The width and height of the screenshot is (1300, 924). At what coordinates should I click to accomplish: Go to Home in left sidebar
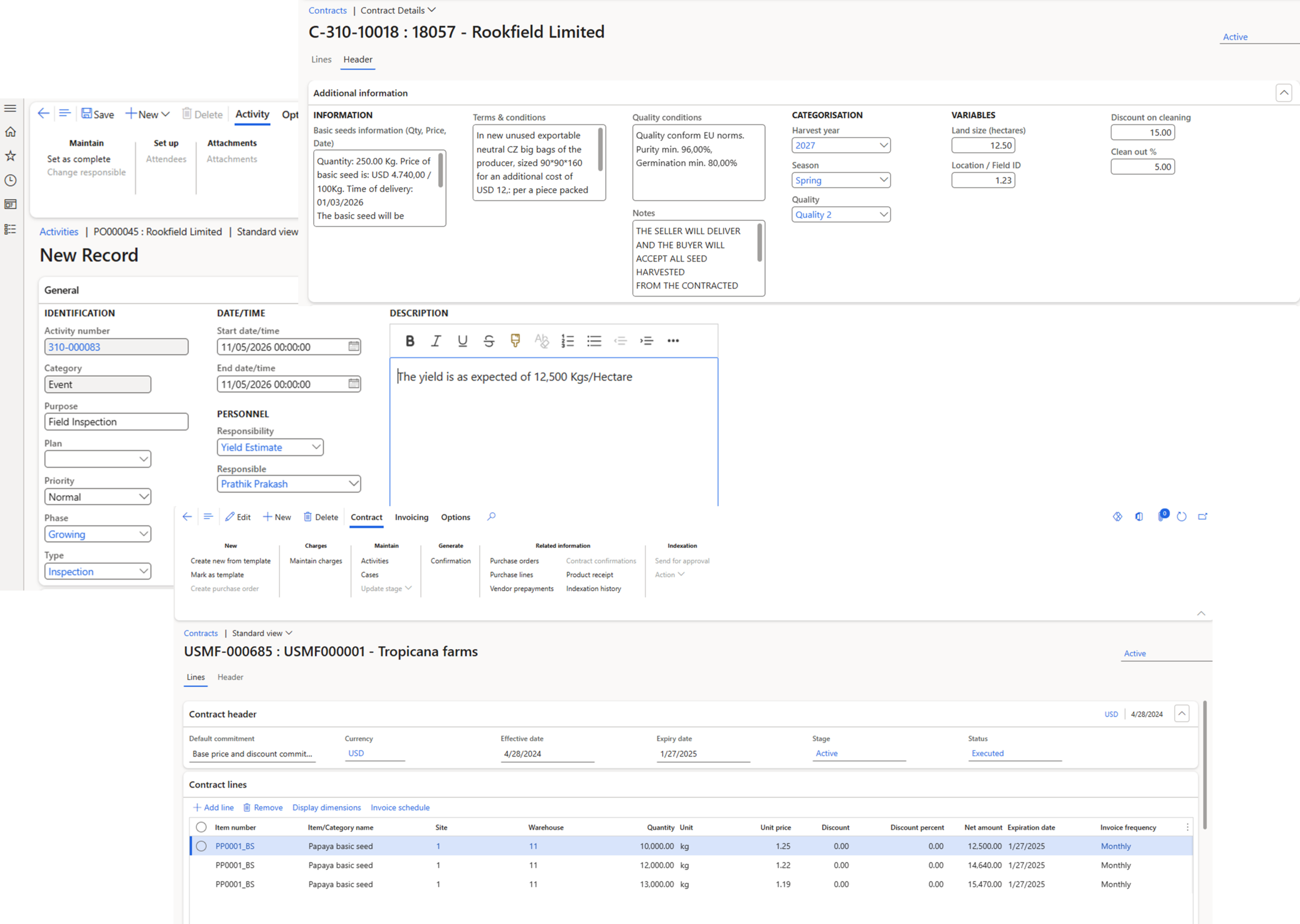point(10,132)
